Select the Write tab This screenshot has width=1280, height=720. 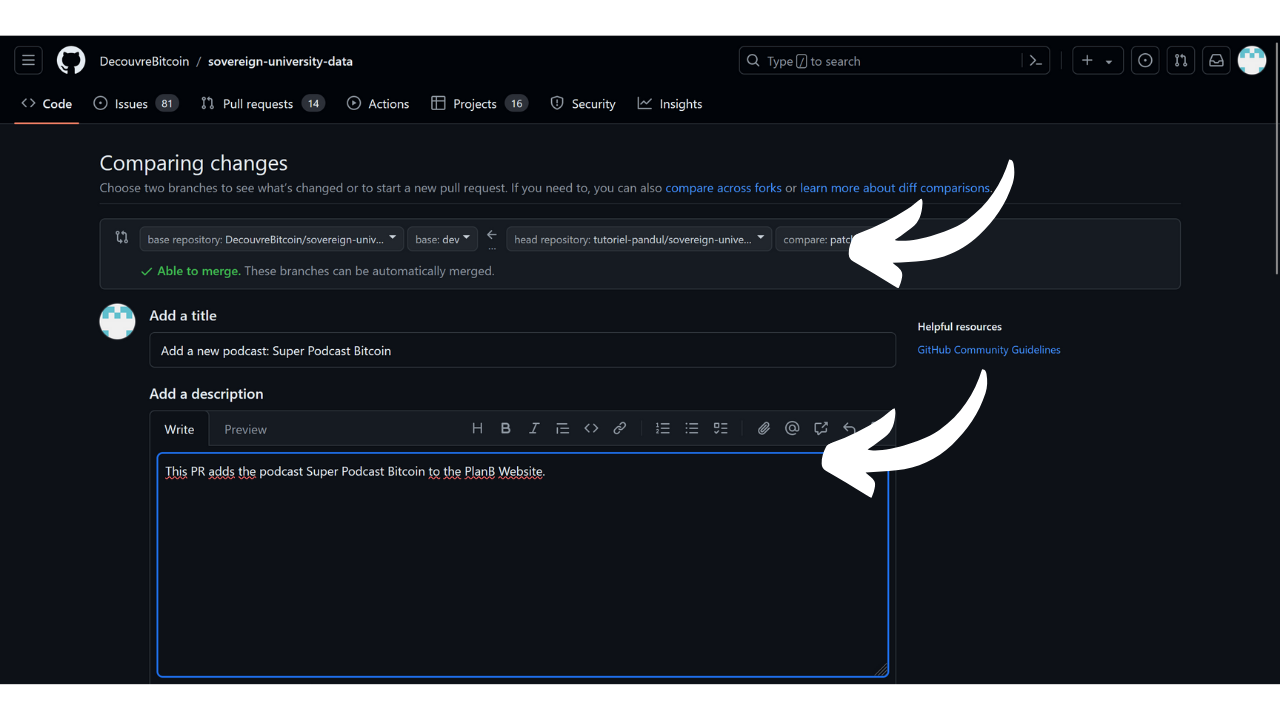coord(180,429)
